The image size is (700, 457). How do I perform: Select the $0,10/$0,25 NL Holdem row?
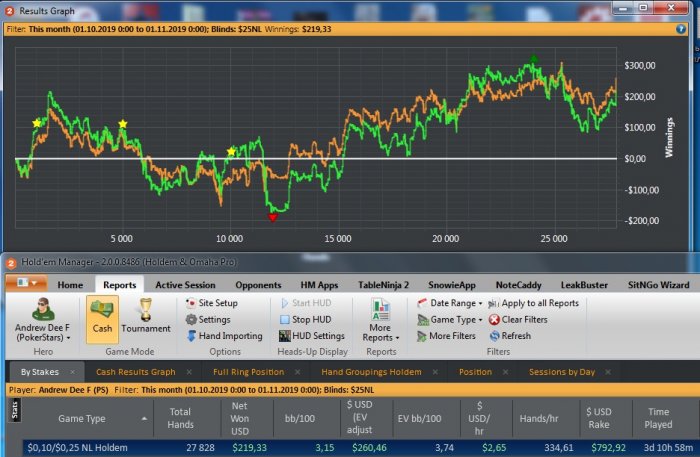pyautogui.click(x=360, y=448)
